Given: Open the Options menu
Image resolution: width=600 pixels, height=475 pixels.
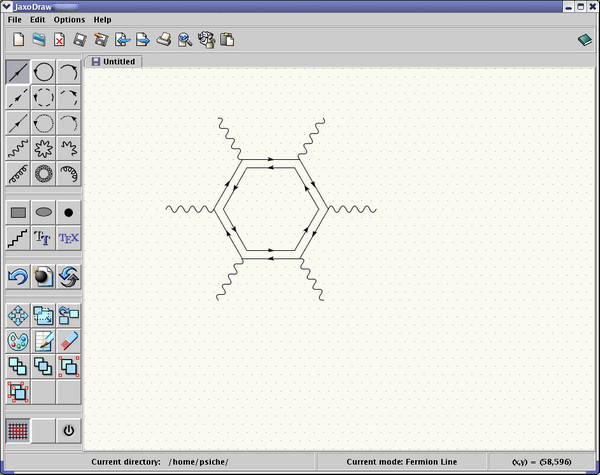Looking at the screenshot, I should 69,19.
